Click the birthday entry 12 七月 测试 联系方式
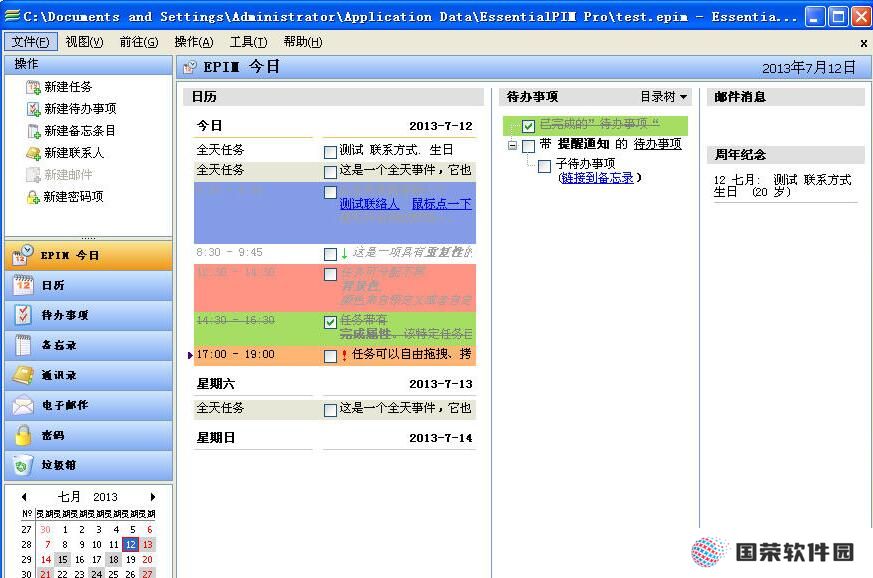873x578 pixels. [783, 186]
